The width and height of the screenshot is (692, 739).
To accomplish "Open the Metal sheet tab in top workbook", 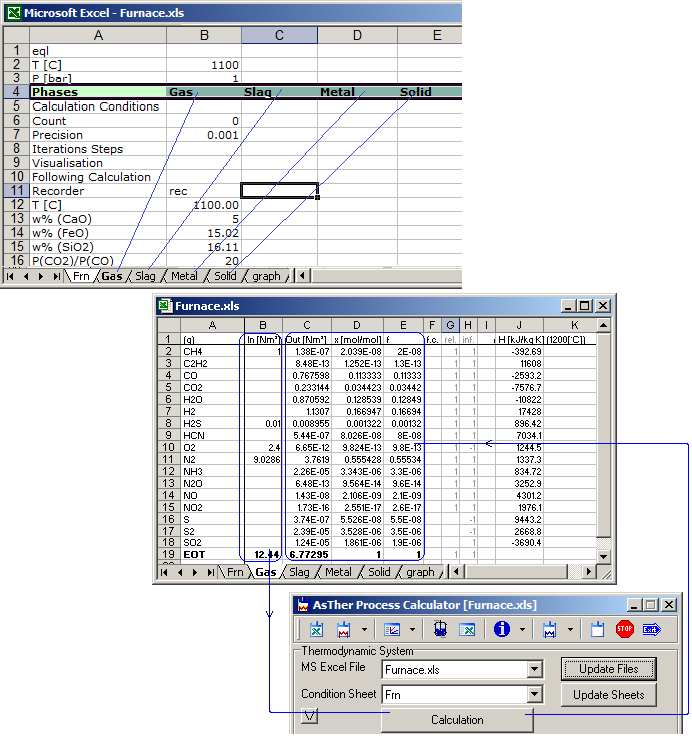I will click(x=184, y=276).
